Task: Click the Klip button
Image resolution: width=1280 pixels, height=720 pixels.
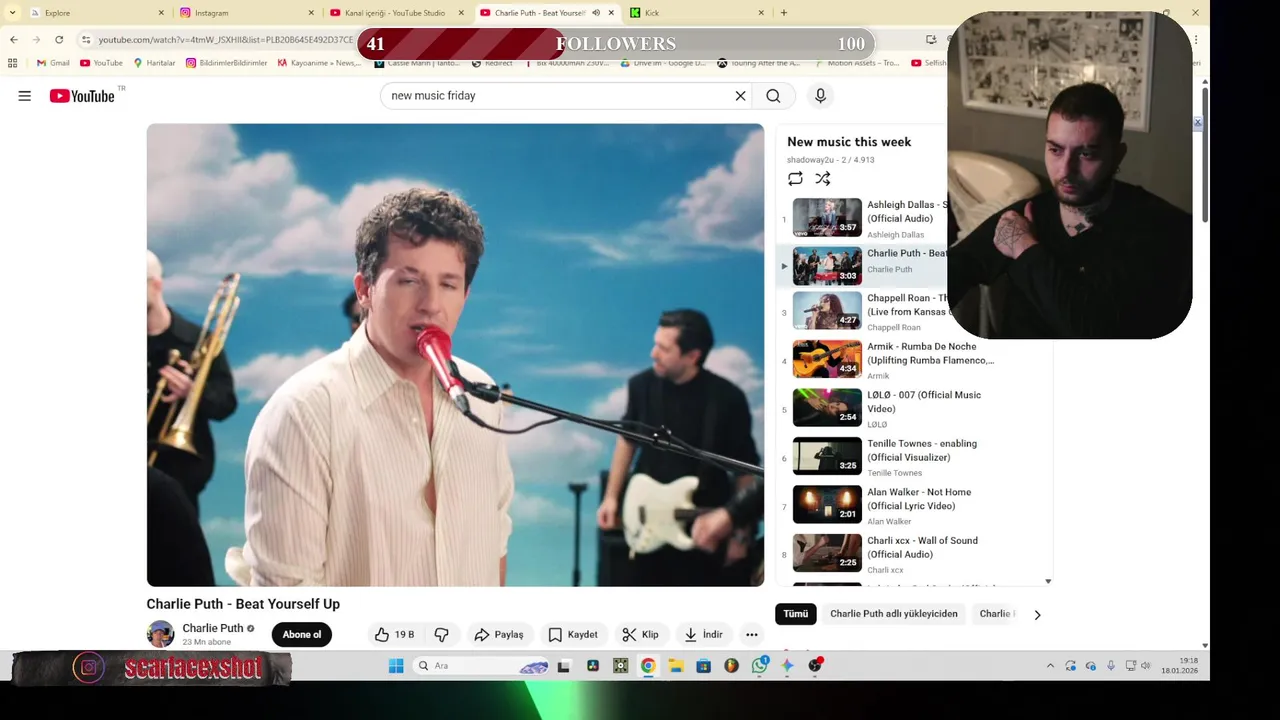Action: 640,635
